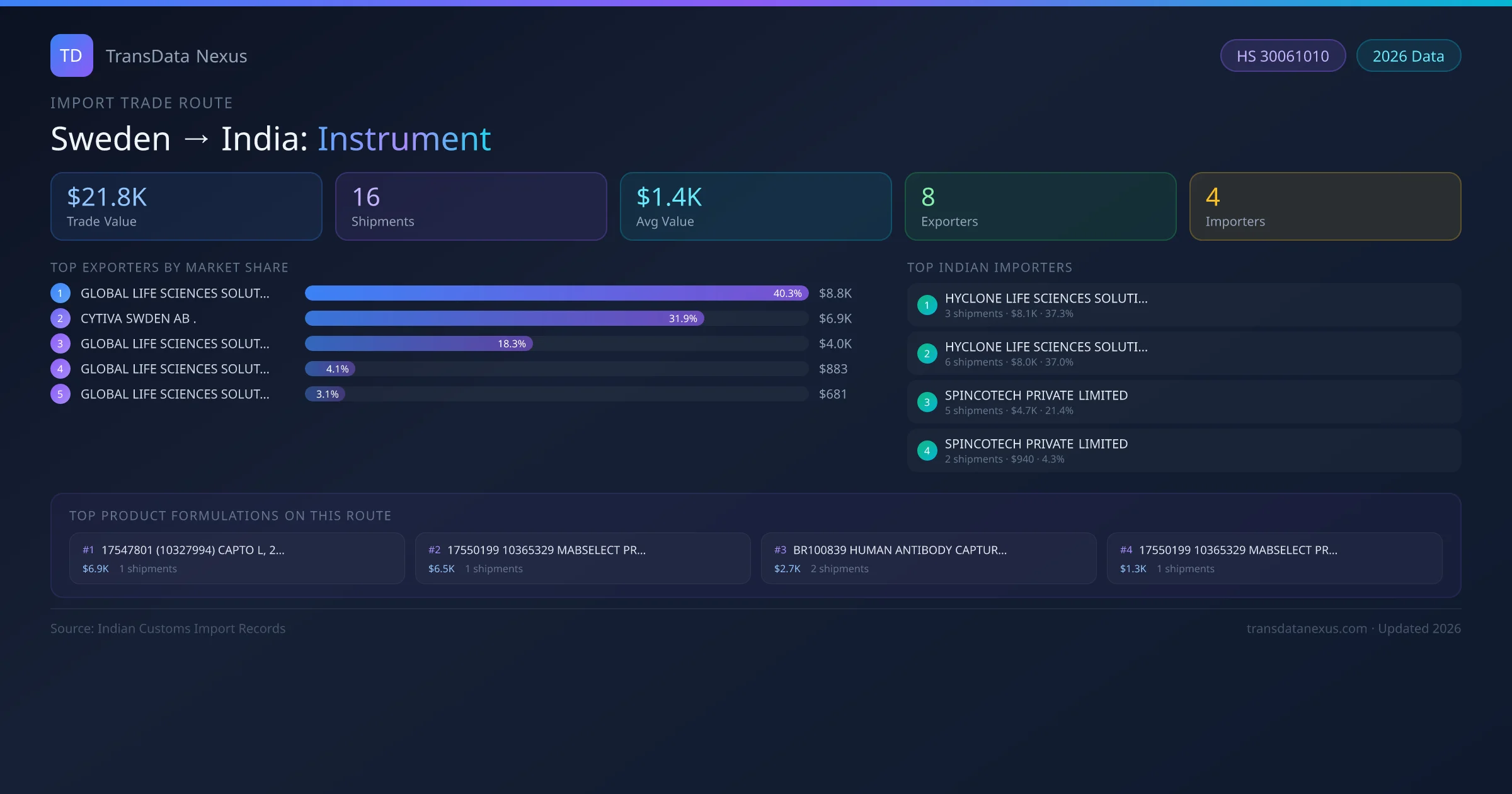The image size is (1512, 794).
Task: Open the 8 Exporters stat card
Action: point(1040,207)
